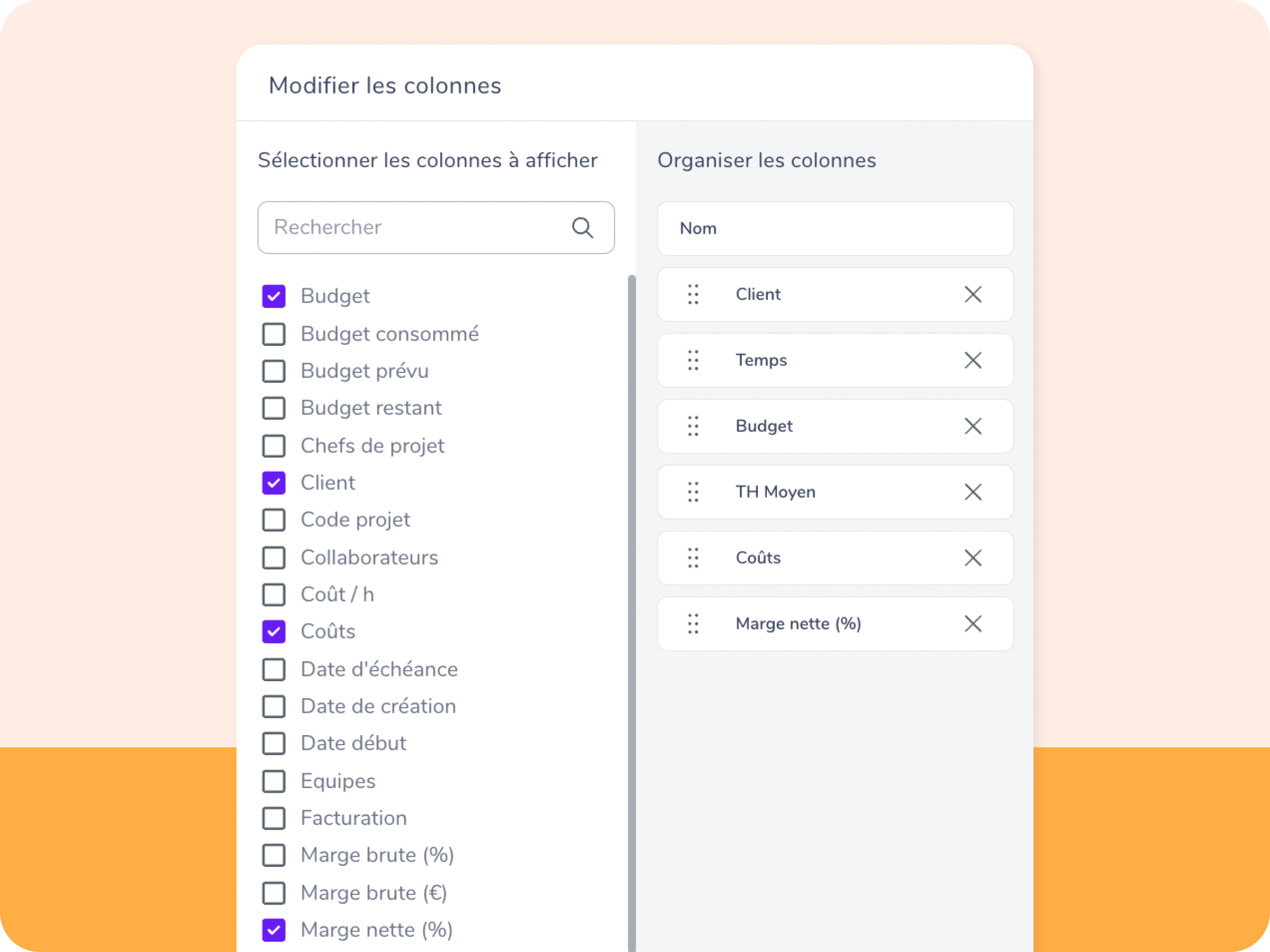1270x952 pixels.
Task: Uncheck the Marge nette (%) option
Action: pyautogui.click(x=274, y=930)
